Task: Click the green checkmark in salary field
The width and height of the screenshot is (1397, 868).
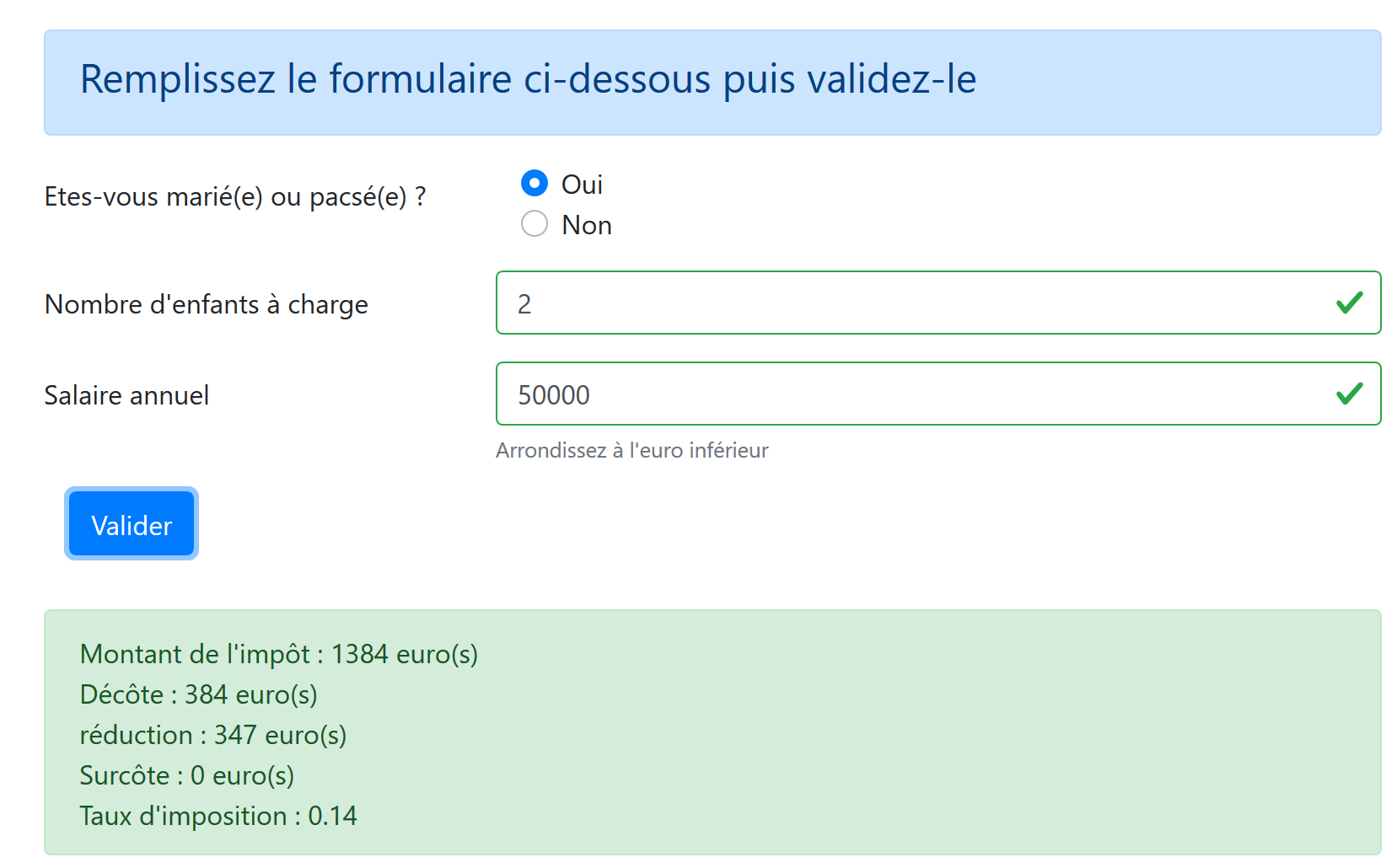Action: coord(1349,394)
